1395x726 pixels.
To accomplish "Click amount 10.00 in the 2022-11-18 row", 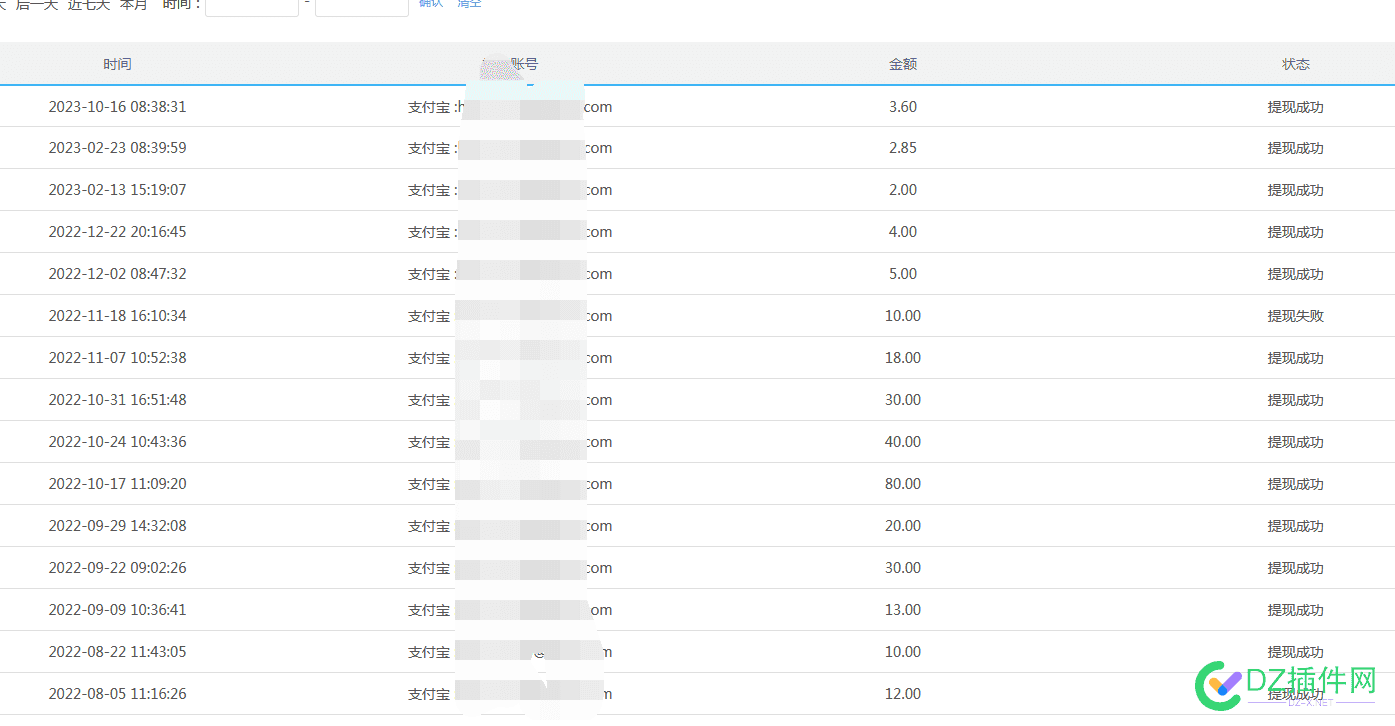I will [903, 316].
